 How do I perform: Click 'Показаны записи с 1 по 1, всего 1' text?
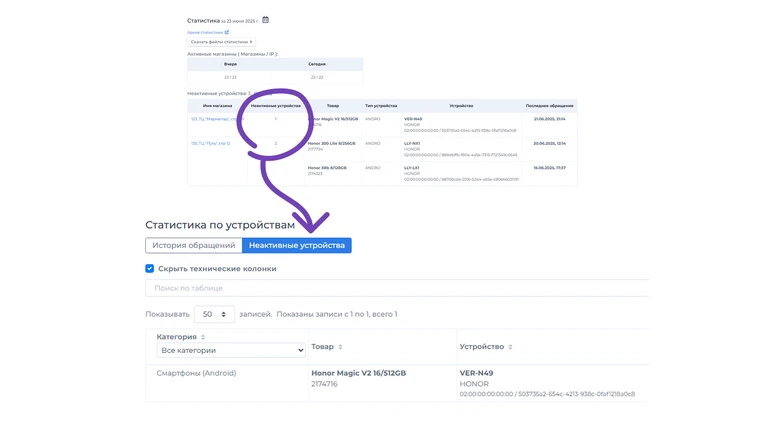click(x=337, y=314)
